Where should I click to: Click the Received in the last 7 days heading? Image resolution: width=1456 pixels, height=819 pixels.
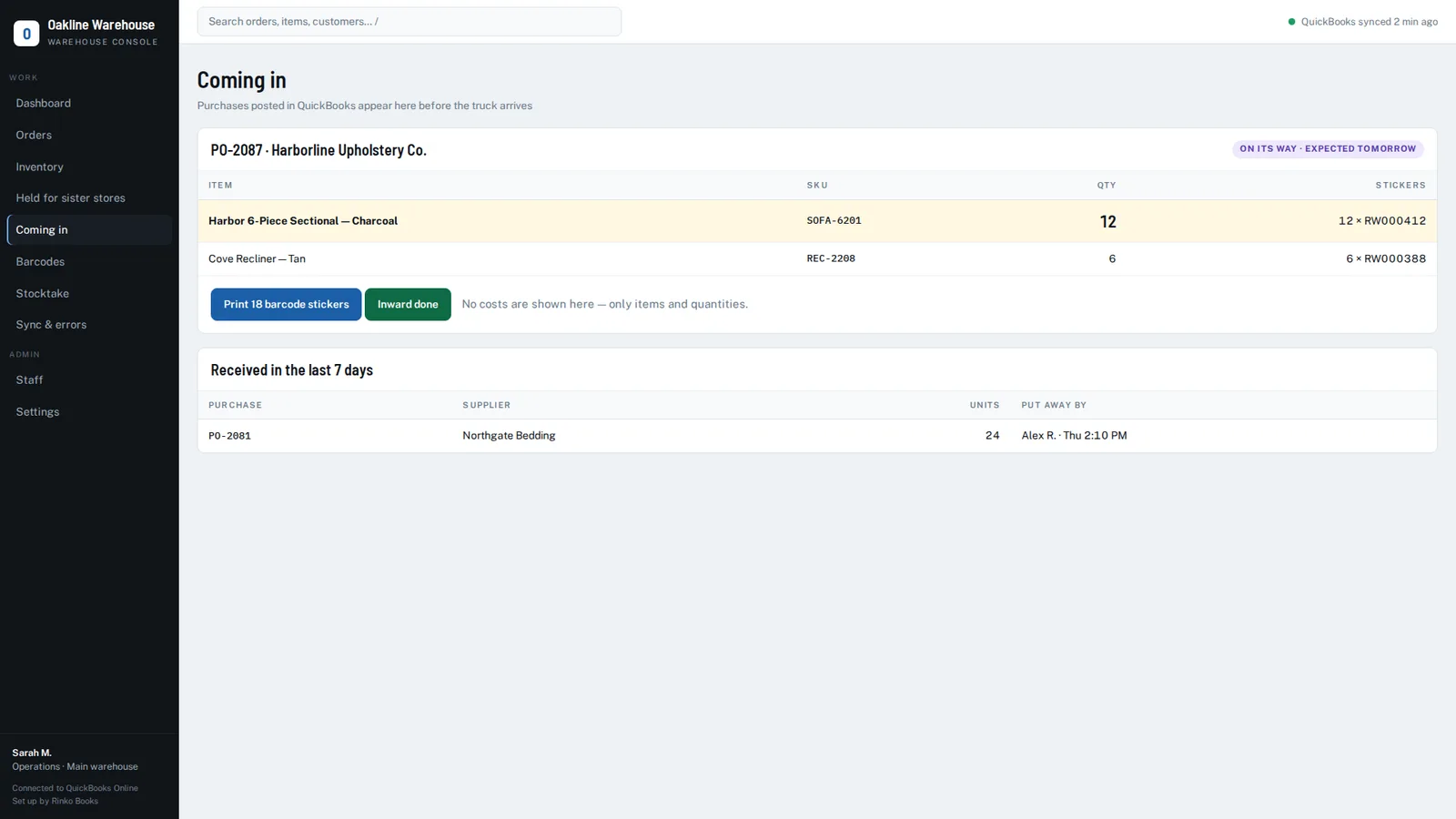coord(291,370)
